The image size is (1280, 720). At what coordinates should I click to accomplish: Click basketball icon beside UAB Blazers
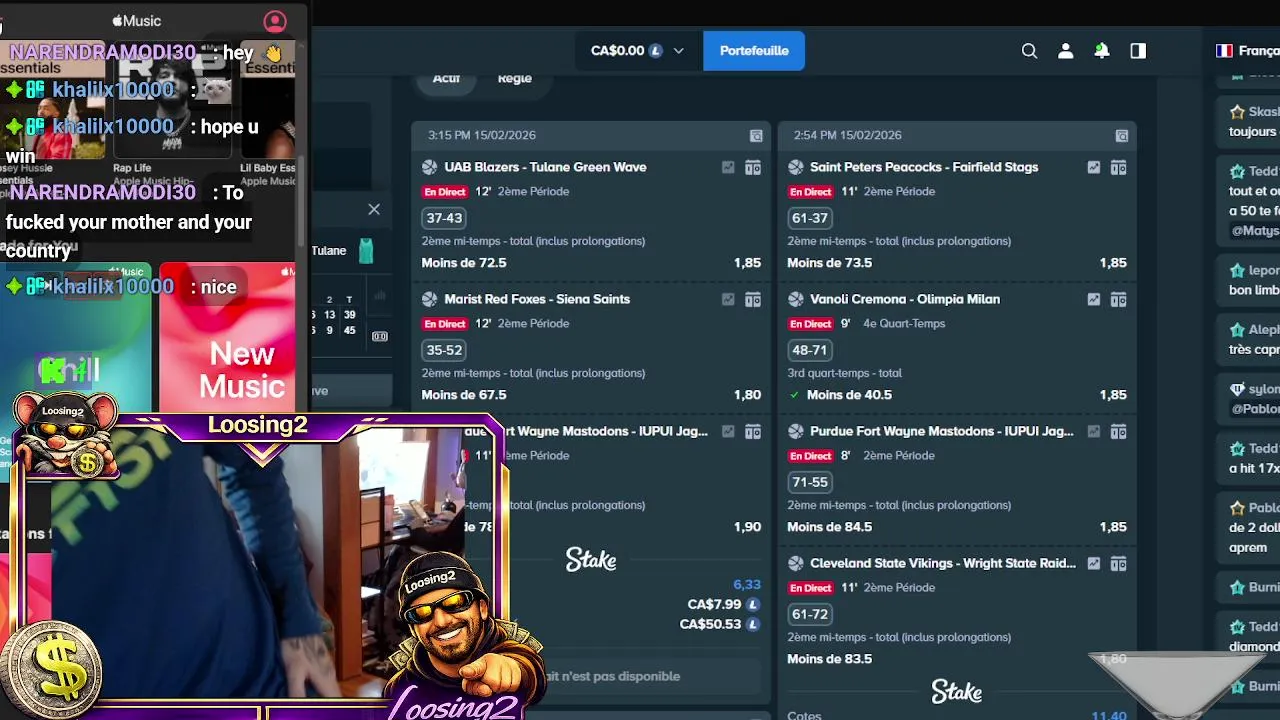pos(430,167)
